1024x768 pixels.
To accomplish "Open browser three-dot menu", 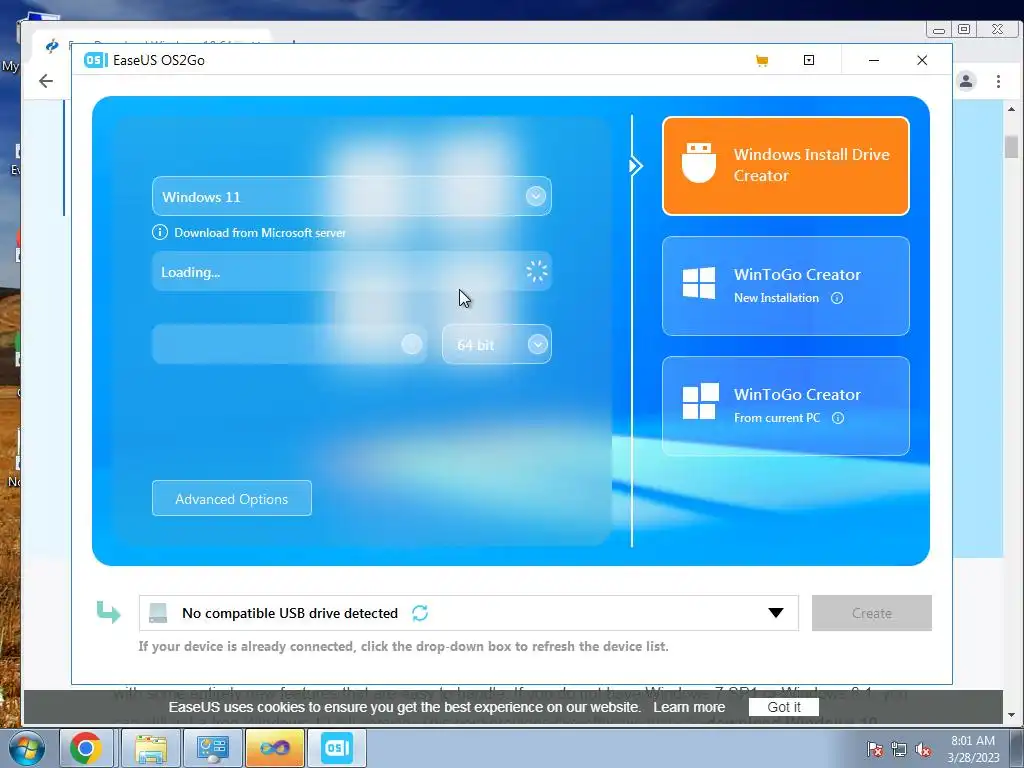I will tap(998, 81).
